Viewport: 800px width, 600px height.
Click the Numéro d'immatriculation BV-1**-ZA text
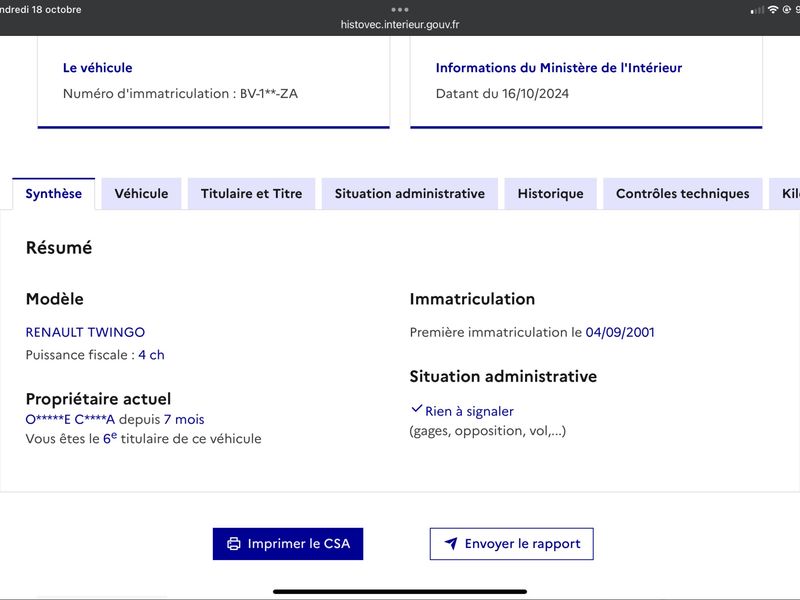(x=180, y=94)
